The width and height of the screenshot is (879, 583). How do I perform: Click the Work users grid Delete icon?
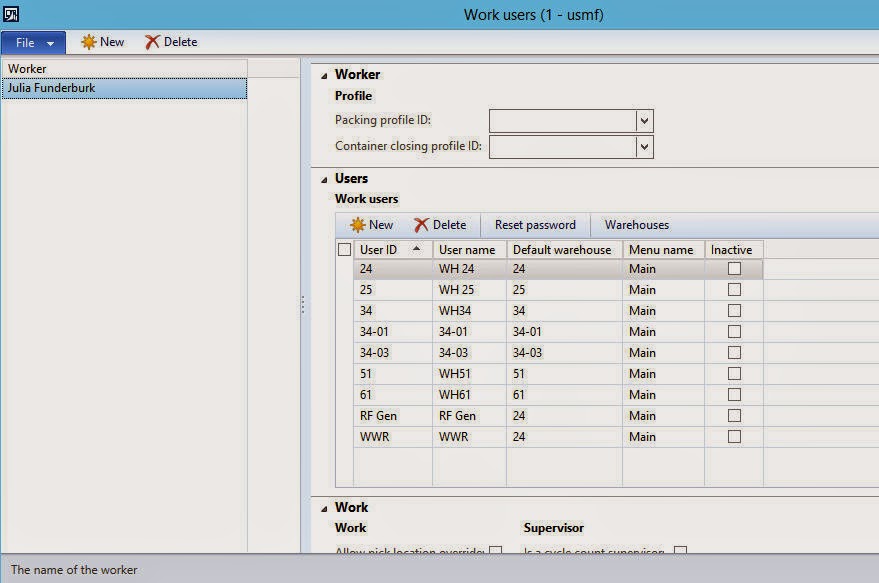coord(421,225)
